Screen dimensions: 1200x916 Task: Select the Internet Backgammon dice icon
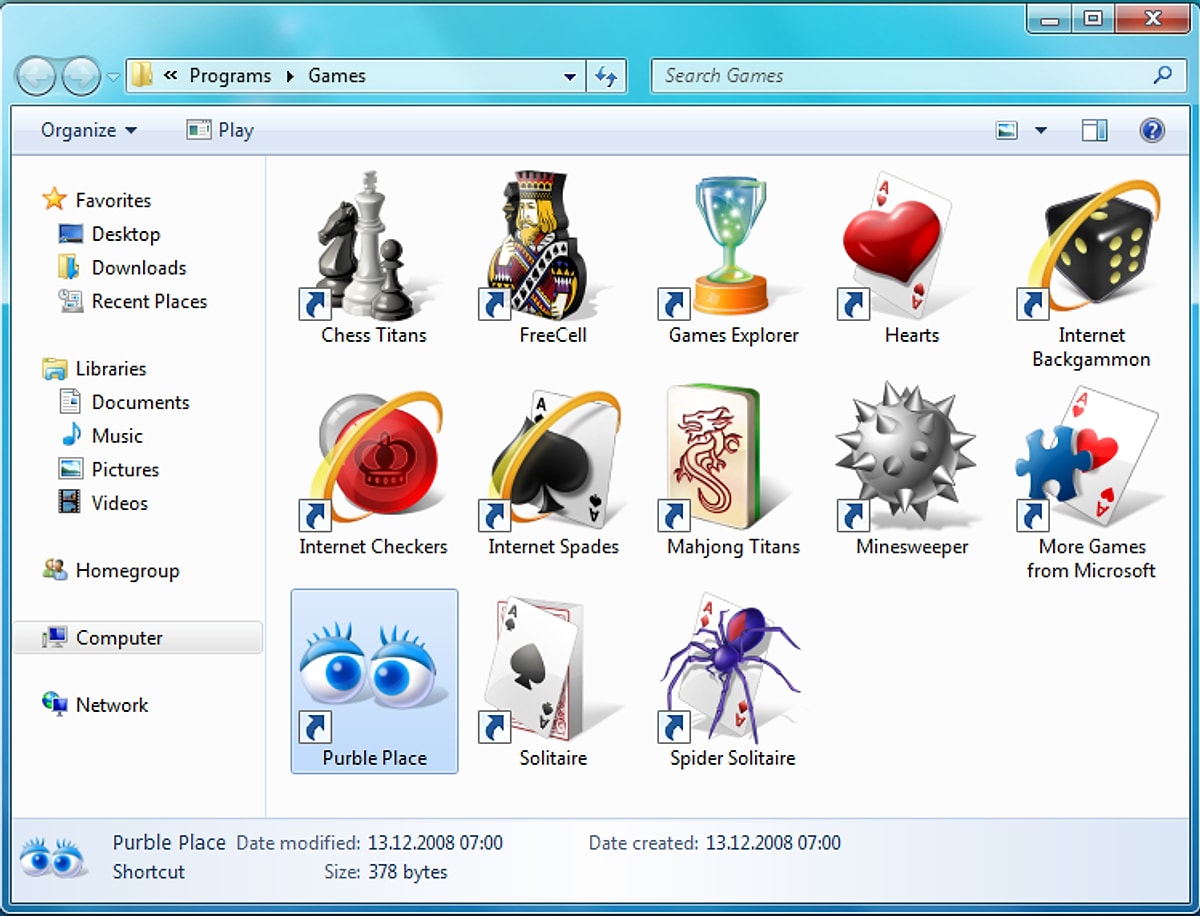coord(1089,246)
